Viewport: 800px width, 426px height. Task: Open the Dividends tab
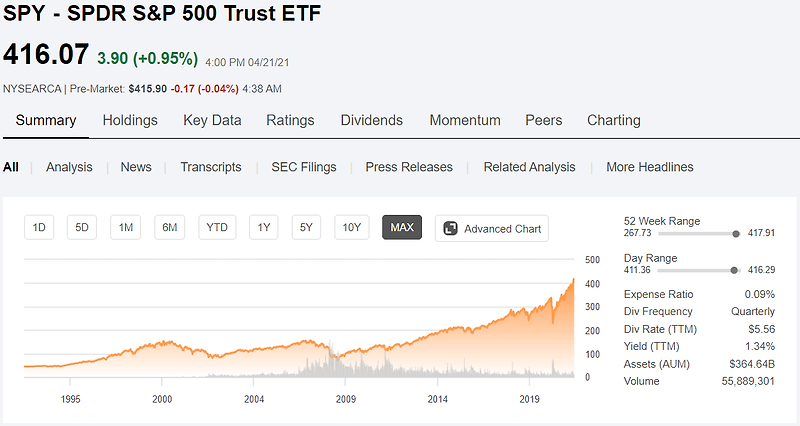(x=371, y=120)
